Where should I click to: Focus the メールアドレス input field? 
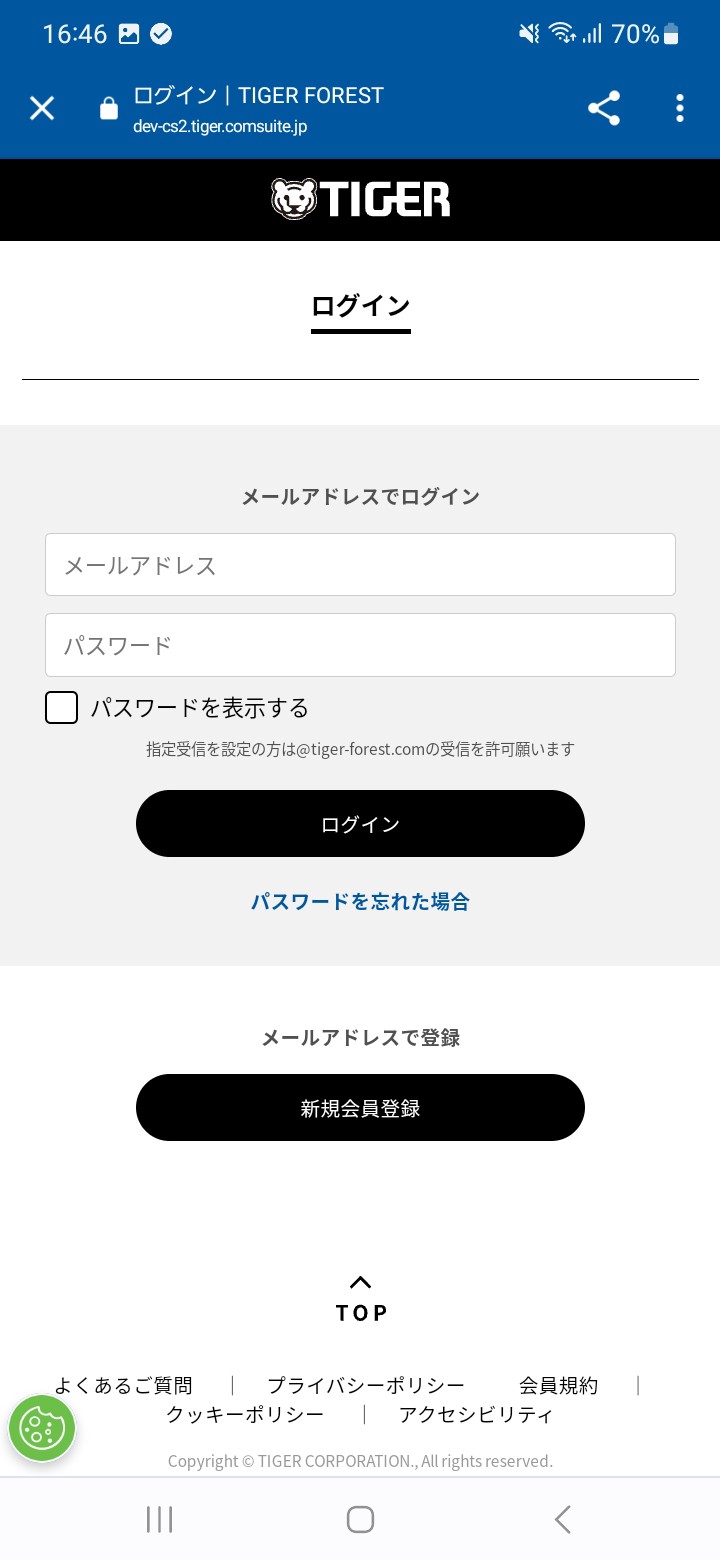[x=360, y=565]
